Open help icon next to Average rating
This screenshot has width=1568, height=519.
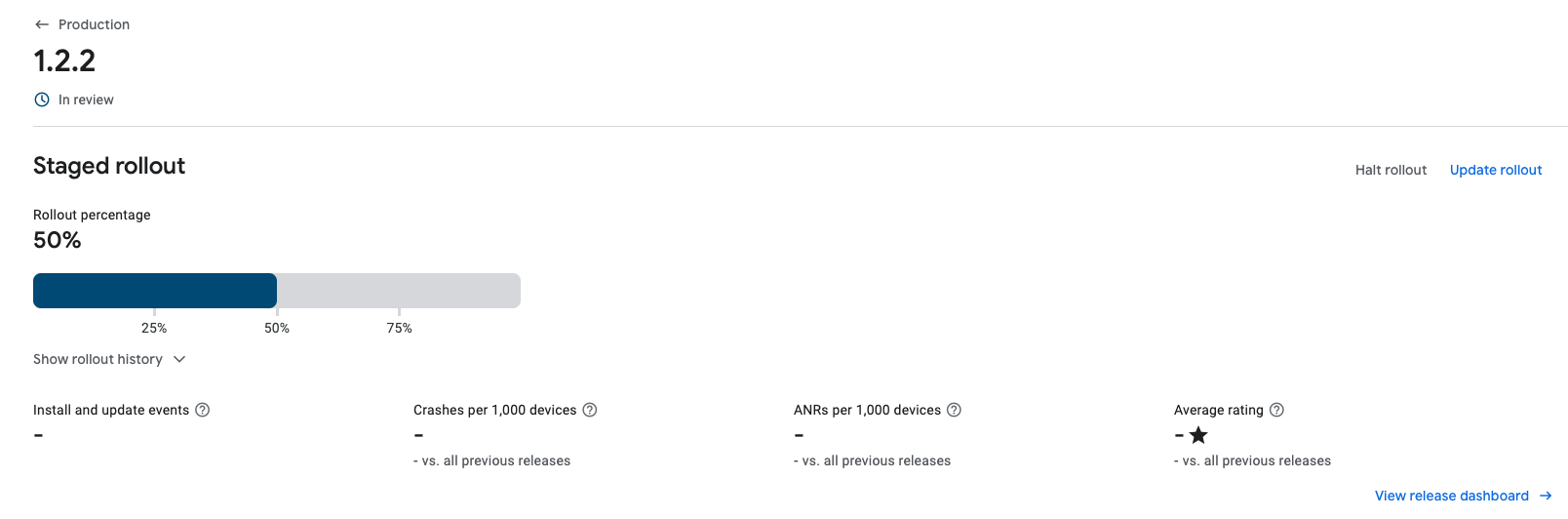click(1277, 410)
